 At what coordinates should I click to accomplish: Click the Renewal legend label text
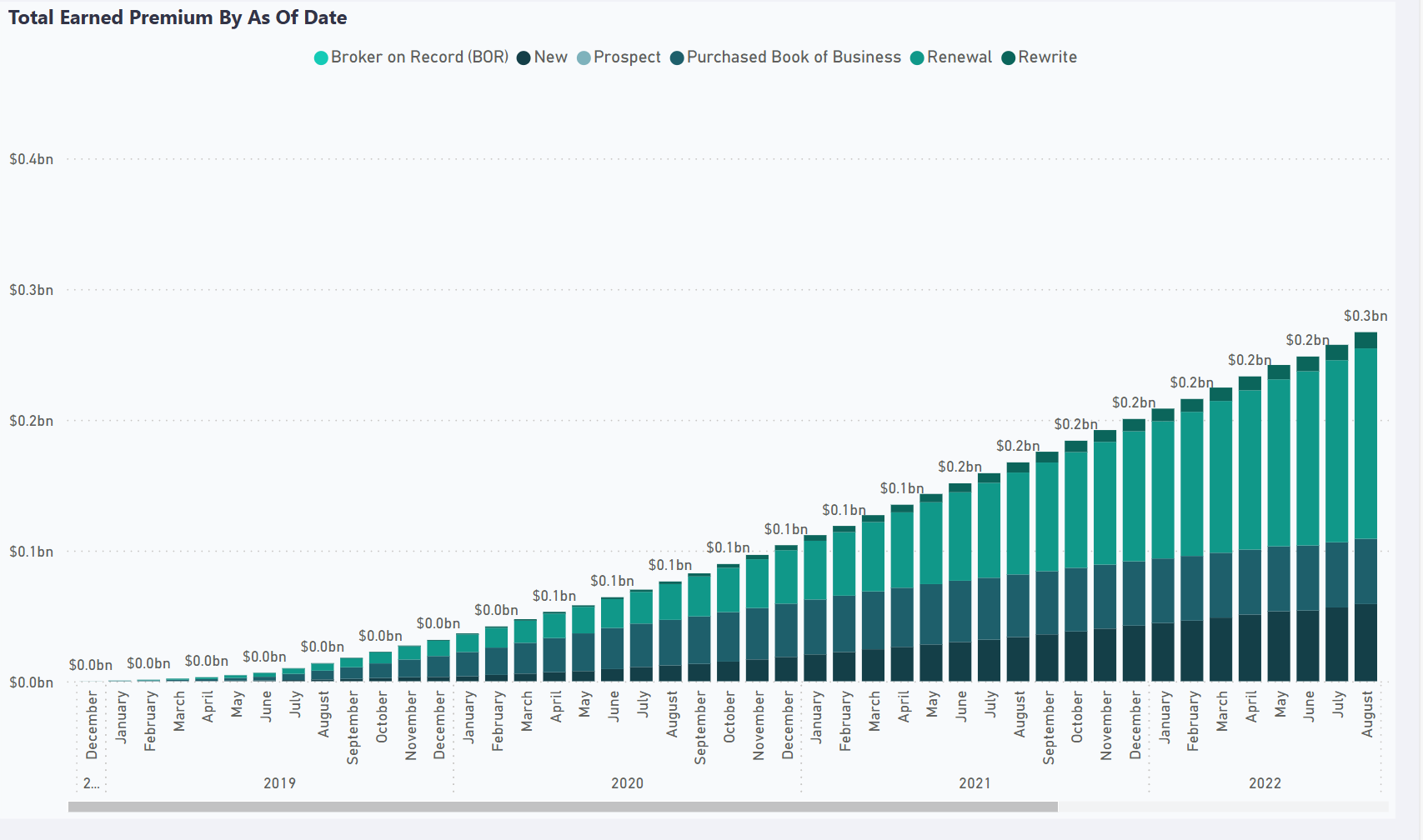[x=960, y=57]
